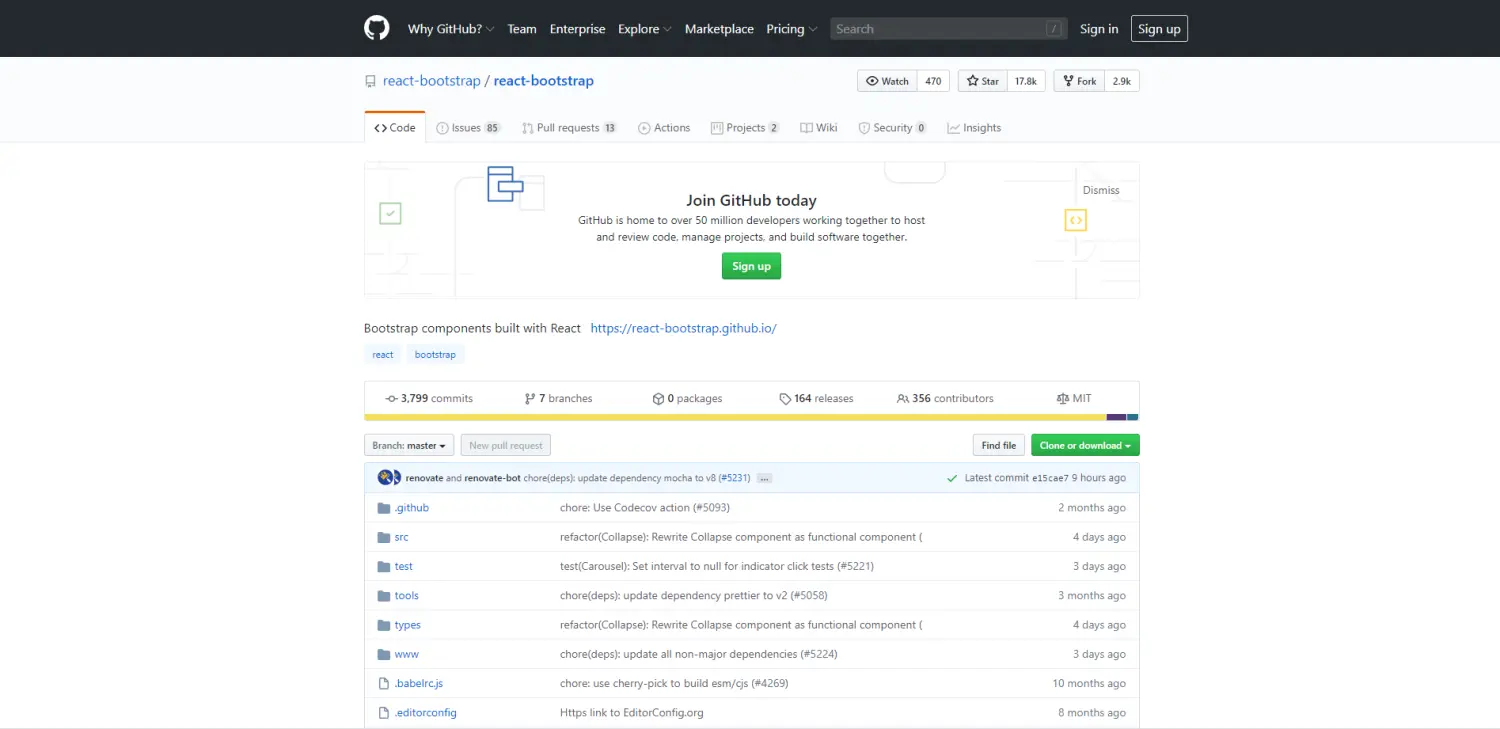Open the Issues tab

tap(468, 128)
